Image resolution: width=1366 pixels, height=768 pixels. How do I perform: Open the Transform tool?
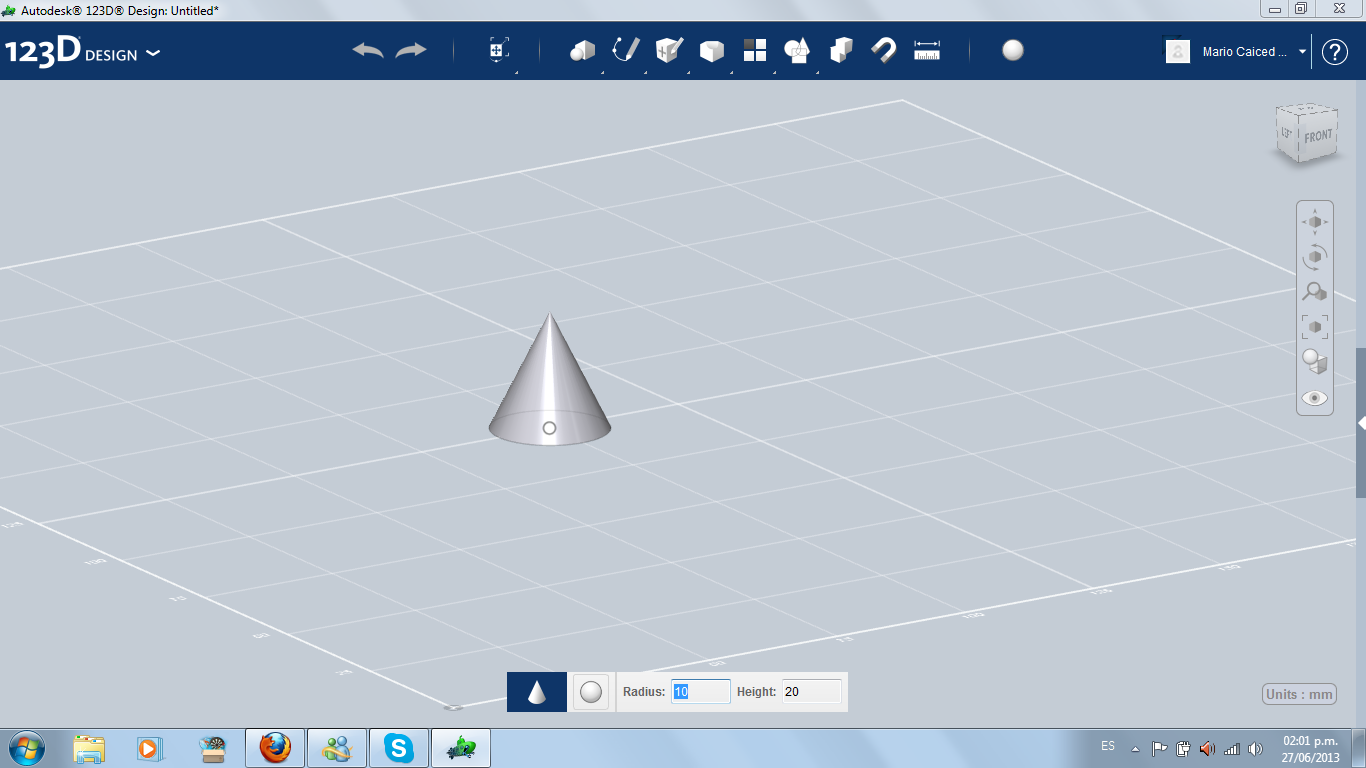499,51
